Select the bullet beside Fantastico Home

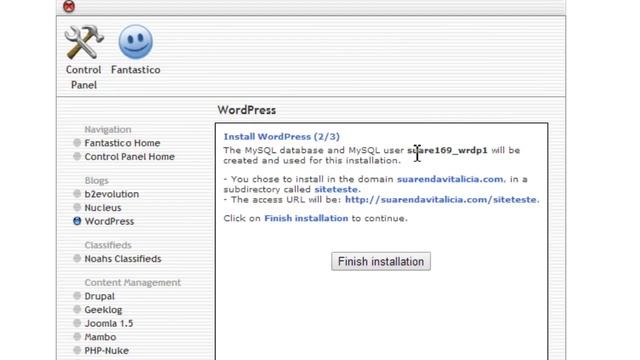pos(77,142)
